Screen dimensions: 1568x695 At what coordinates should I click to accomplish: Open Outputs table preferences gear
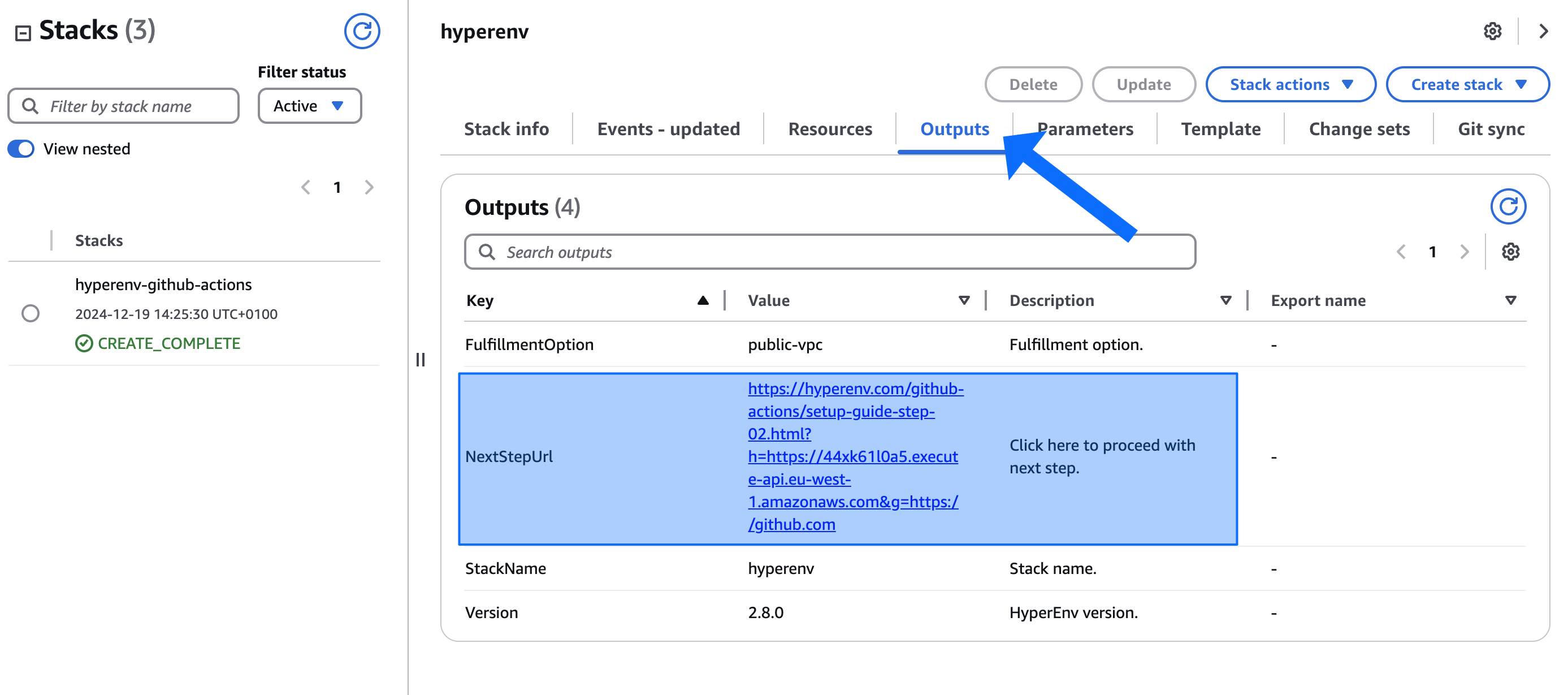1510,252
